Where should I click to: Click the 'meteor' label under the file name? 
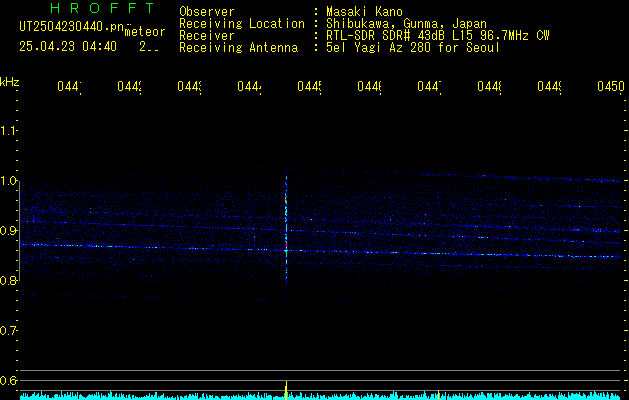145,32
